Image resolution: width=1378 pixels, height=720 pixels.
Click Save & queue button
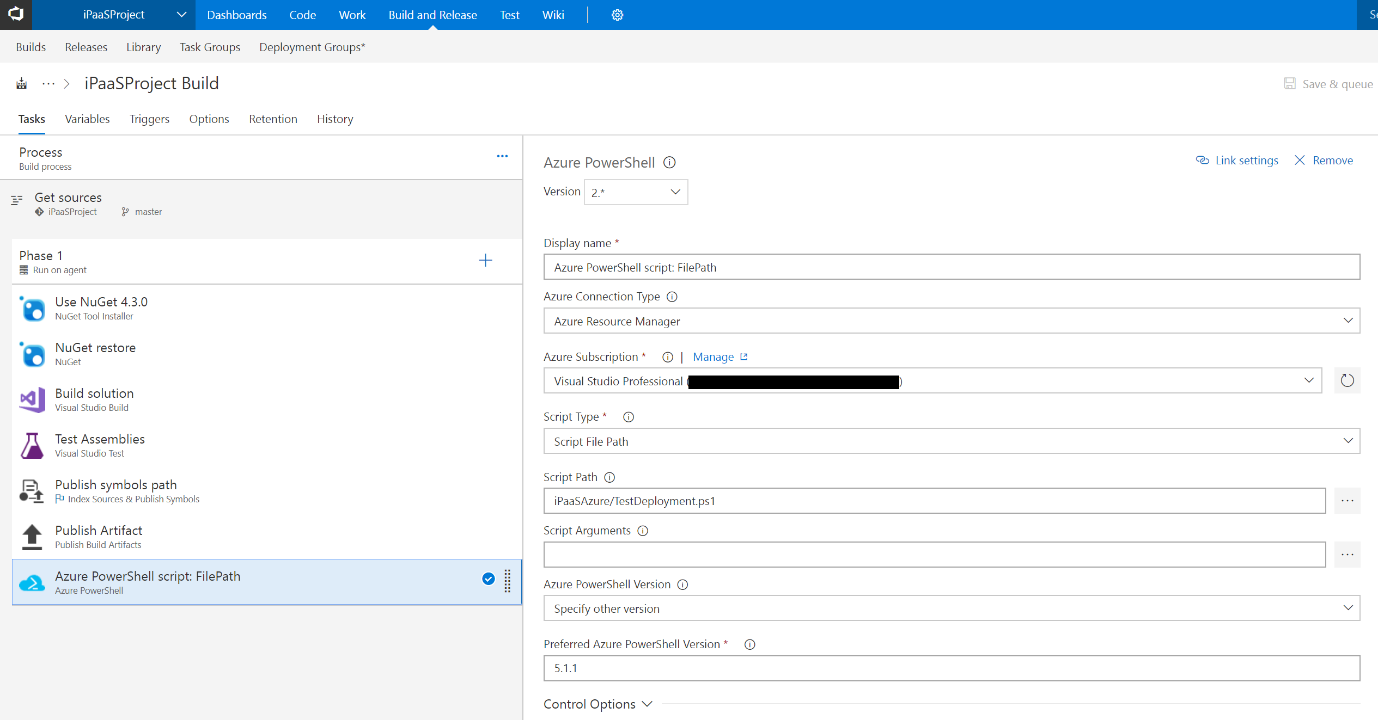(x=1328, y=84)
